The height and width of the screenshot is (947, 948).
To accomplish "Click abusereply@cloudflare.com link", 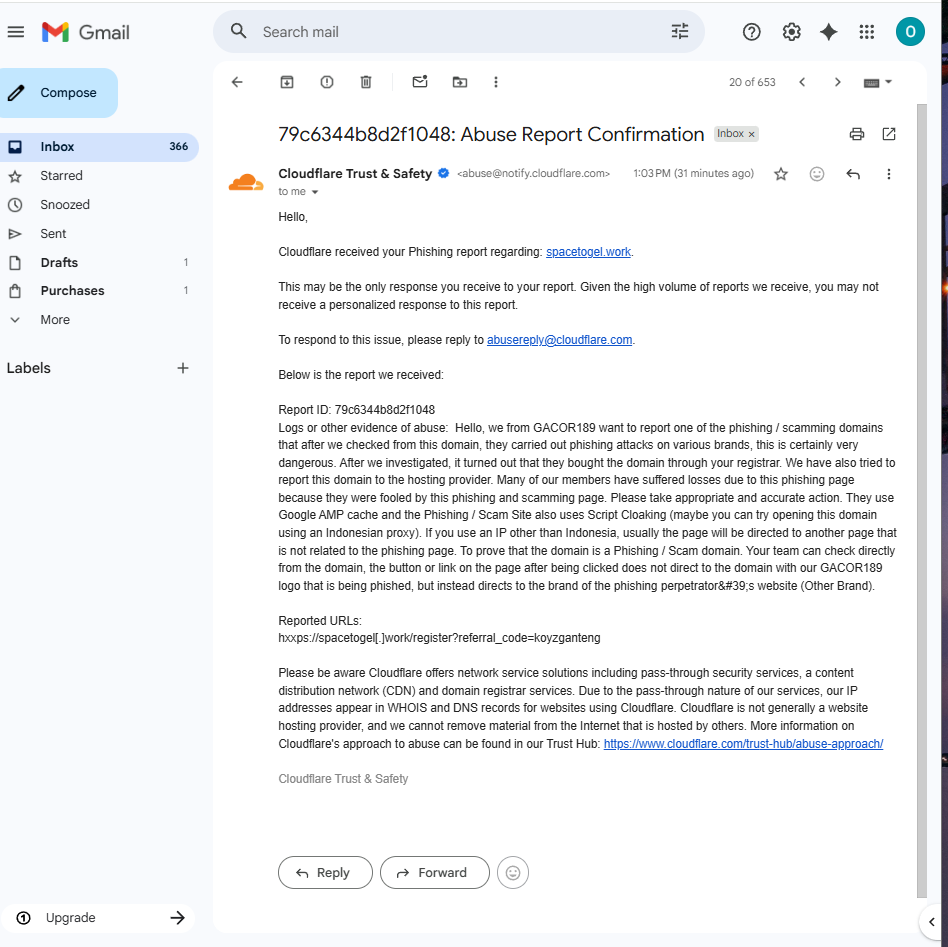I will pos(559,340).
